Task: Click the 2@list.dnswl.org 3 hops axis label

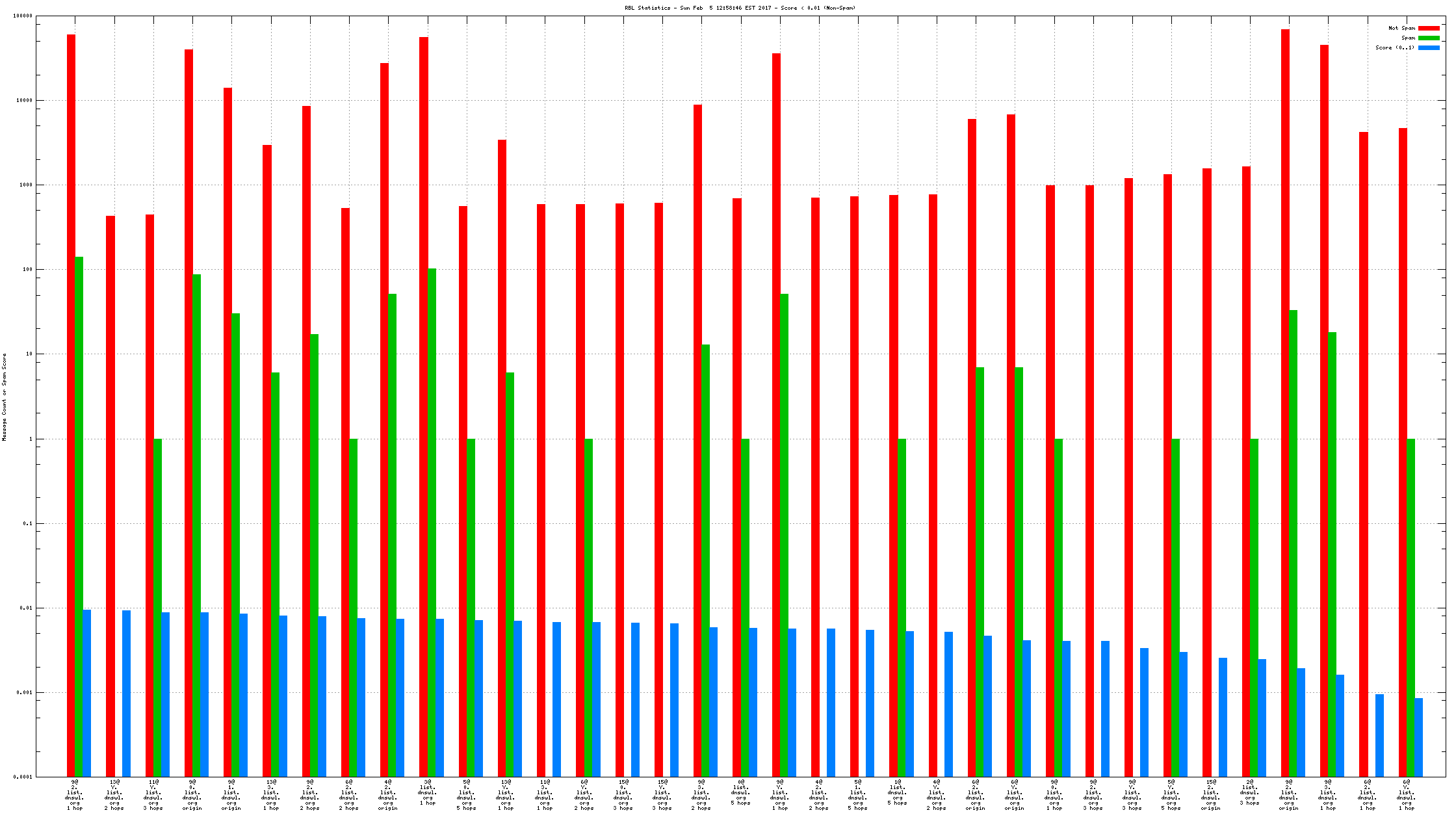Action: [1250, 792]
